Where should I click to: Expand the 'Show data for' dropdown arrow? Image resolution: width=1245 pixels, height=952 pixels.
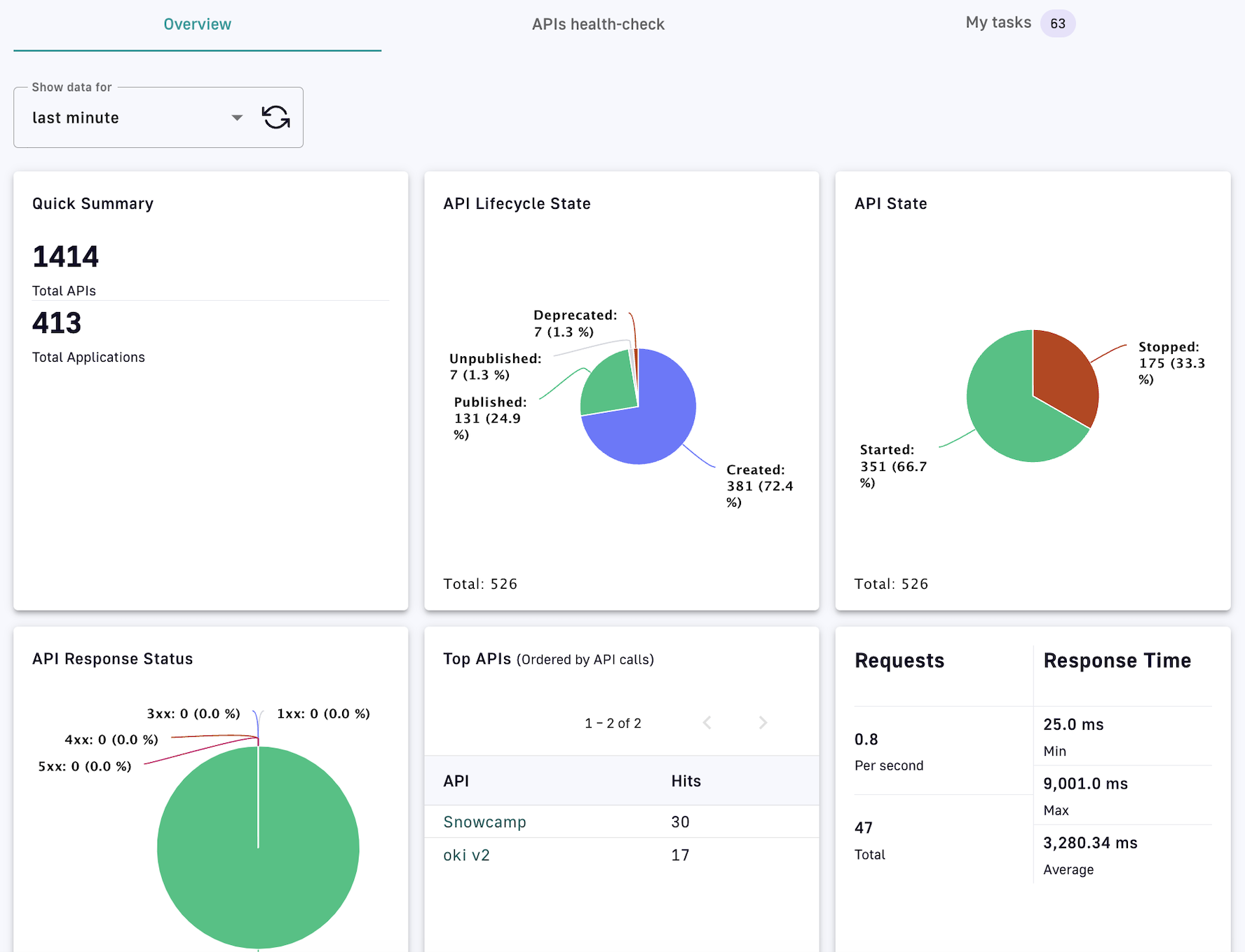[x=237, y=118]
